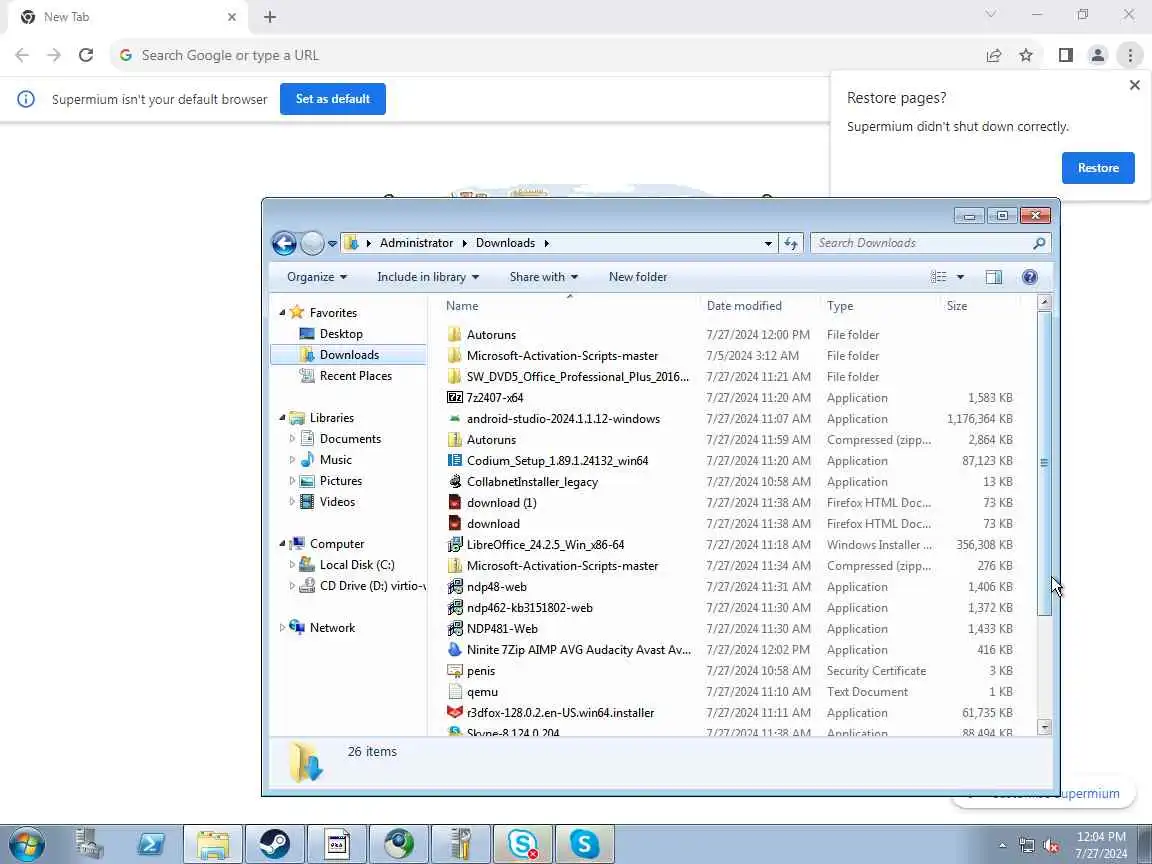1152x864 pixels.
Task: Create a New folder in Downloads
Action: [x=638, y=277]
